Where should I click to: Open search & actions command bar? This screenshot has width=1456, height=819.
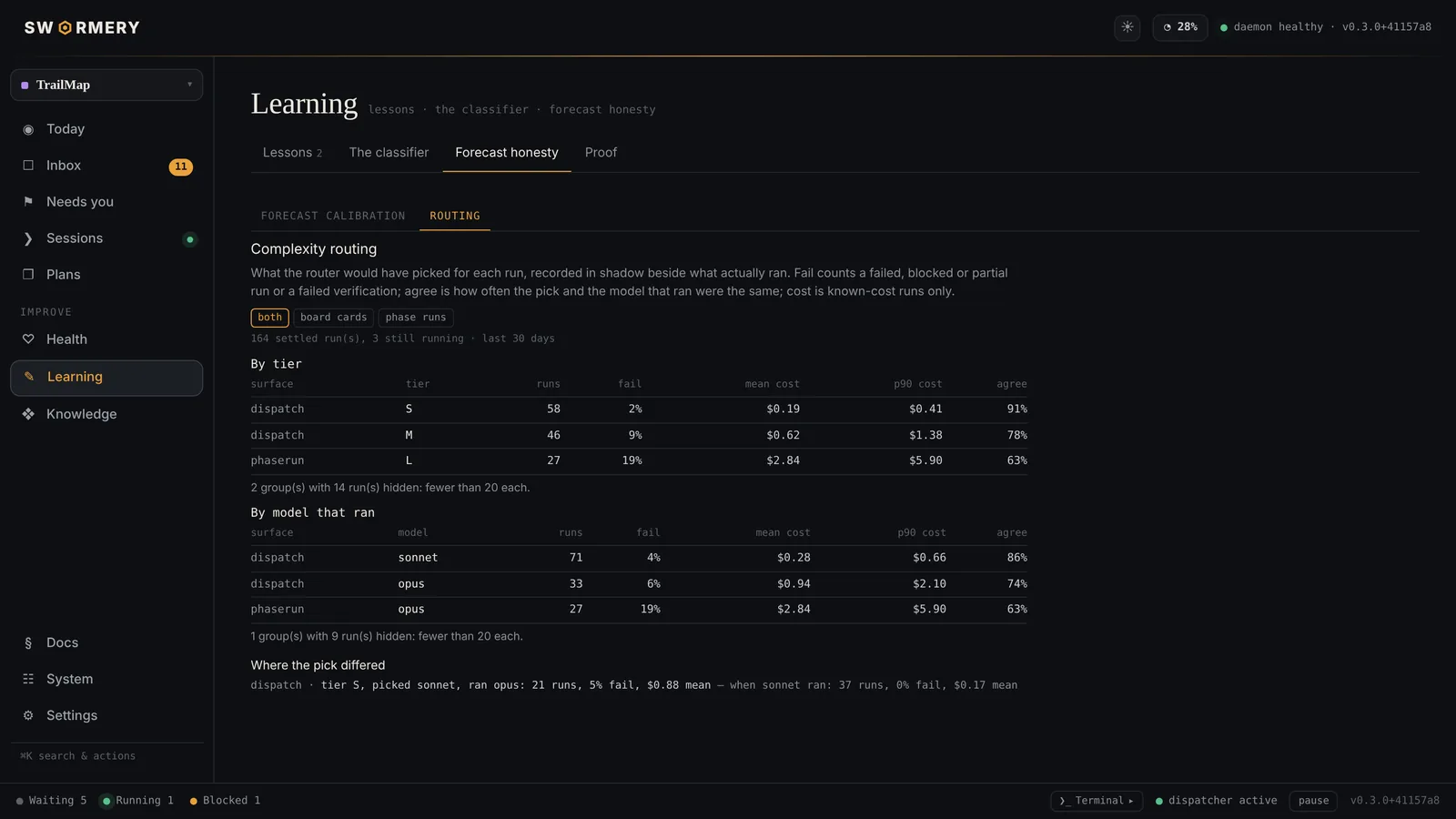coord(78,756)
